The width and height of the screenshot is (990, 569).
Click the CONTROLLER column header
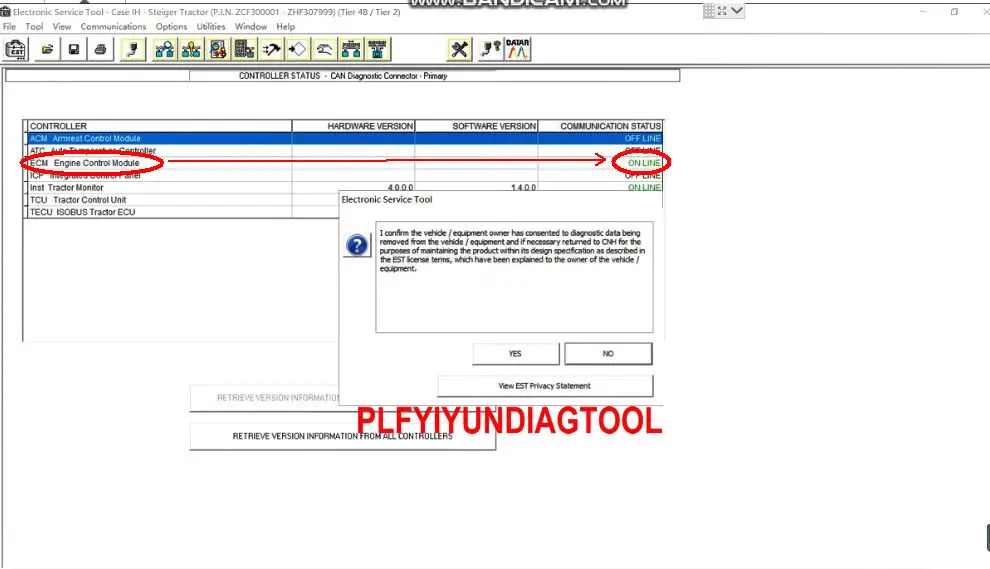(x=160, y=126)
